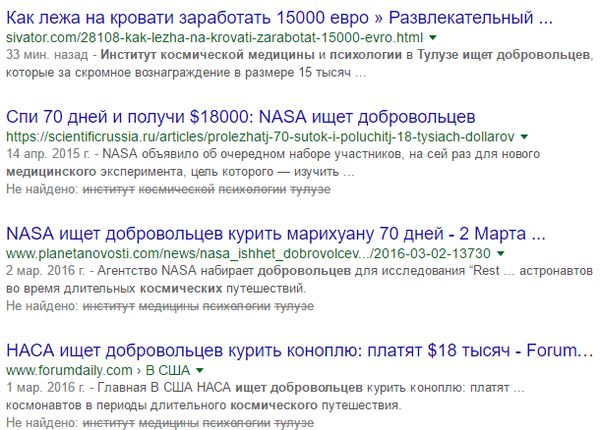Expand the dropdown arrow after 'В США' breadcrumb
Image resolution: width=600 pixels, height=430 pixels.
coord(203,372)
